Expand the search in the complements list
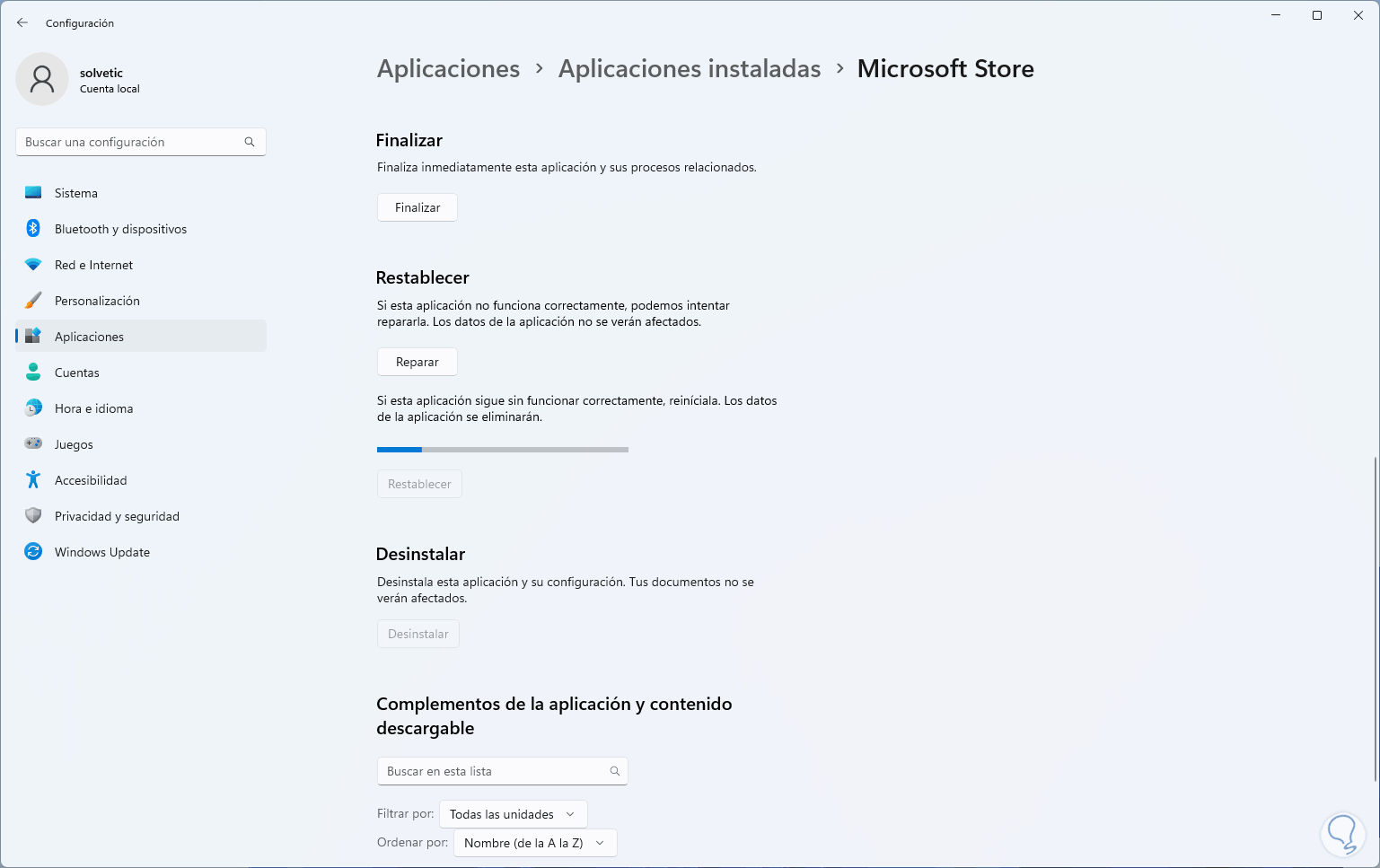Viewport: 1380px width, 868px height. (615, 770)
